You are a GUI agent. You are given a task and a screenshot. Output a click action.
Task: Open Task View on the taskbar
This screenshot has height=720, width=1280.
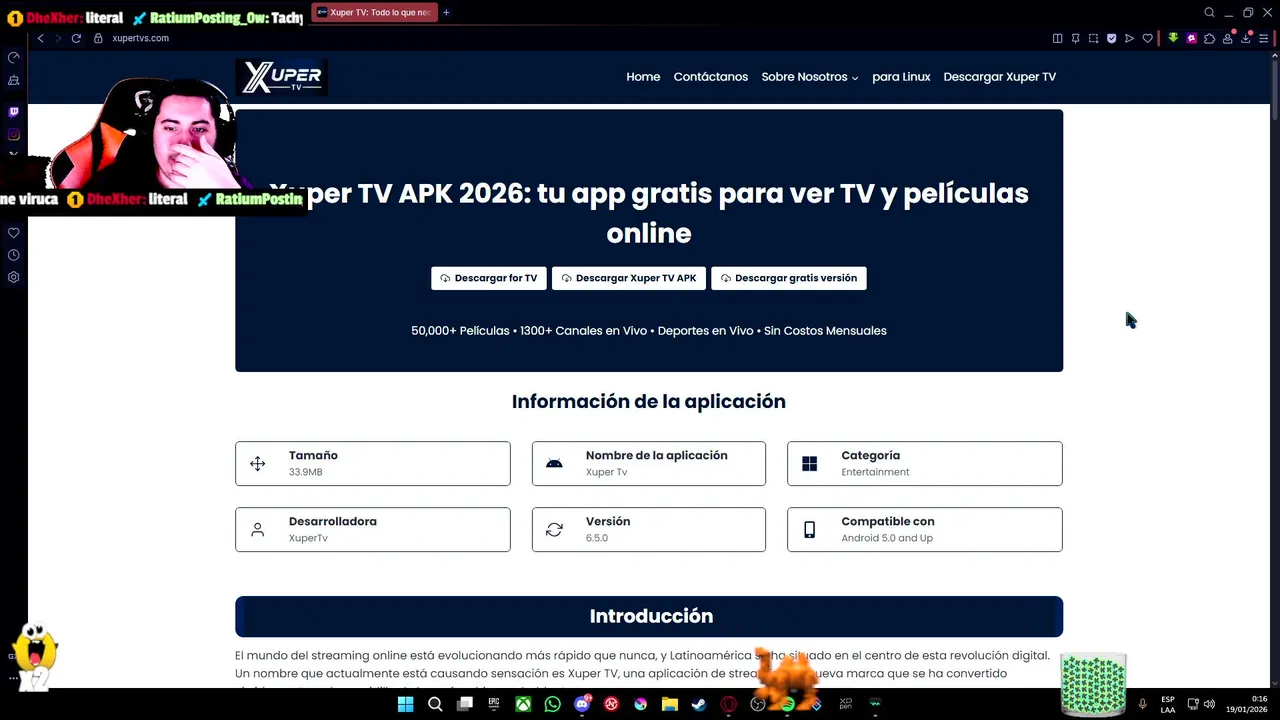(464, 704)
